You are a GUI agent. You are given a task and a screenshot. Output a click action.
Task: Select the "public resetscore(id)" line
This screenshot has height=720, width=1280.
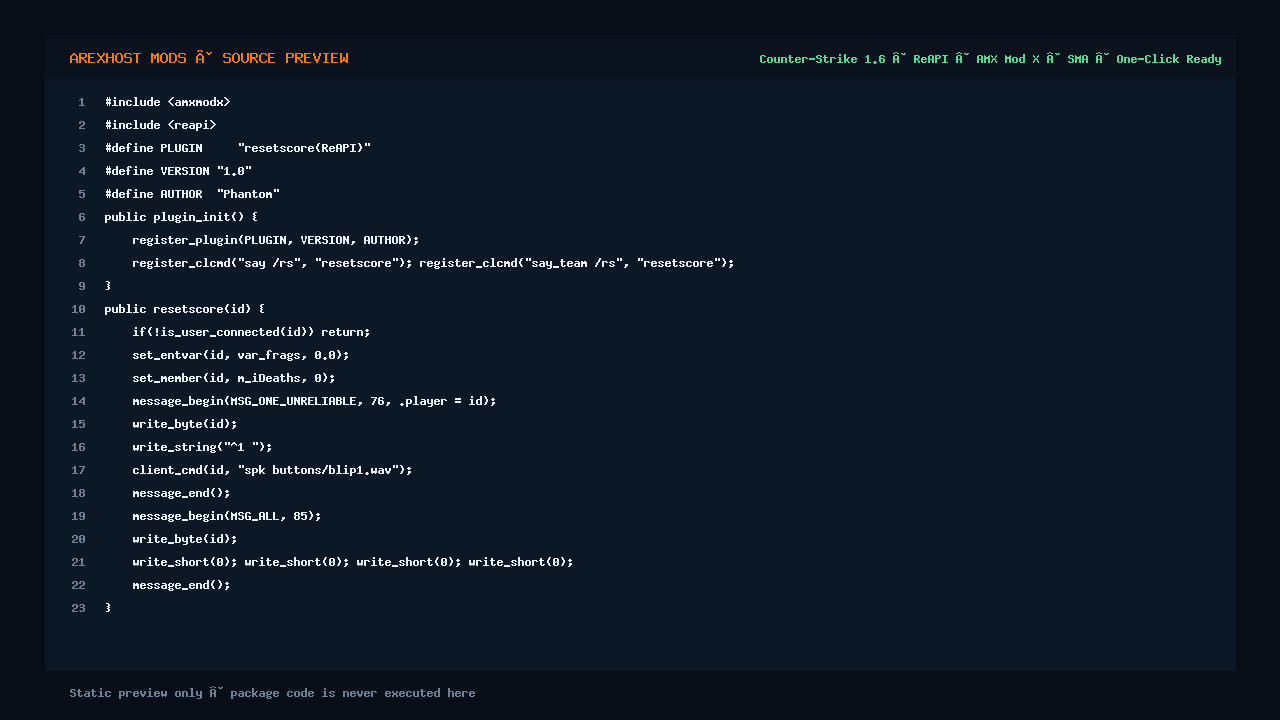coord(185,309)
